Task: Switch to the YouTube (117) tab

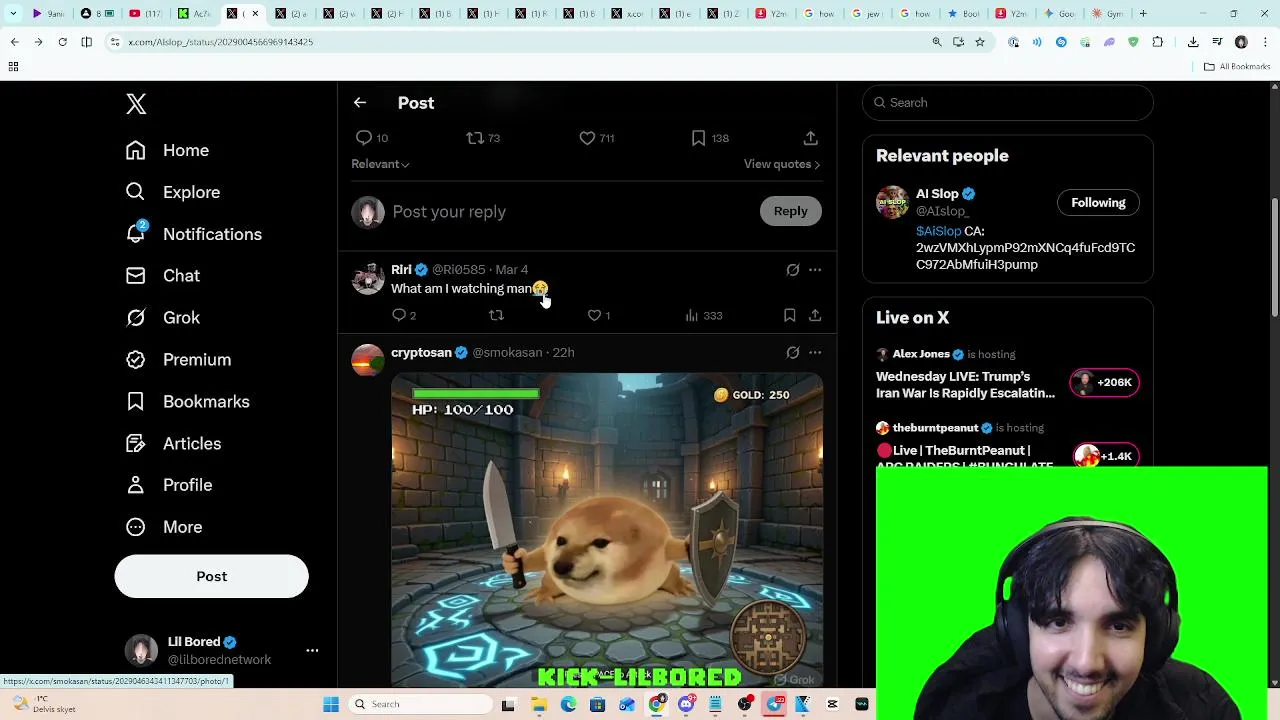Action: tap(146, 14)
